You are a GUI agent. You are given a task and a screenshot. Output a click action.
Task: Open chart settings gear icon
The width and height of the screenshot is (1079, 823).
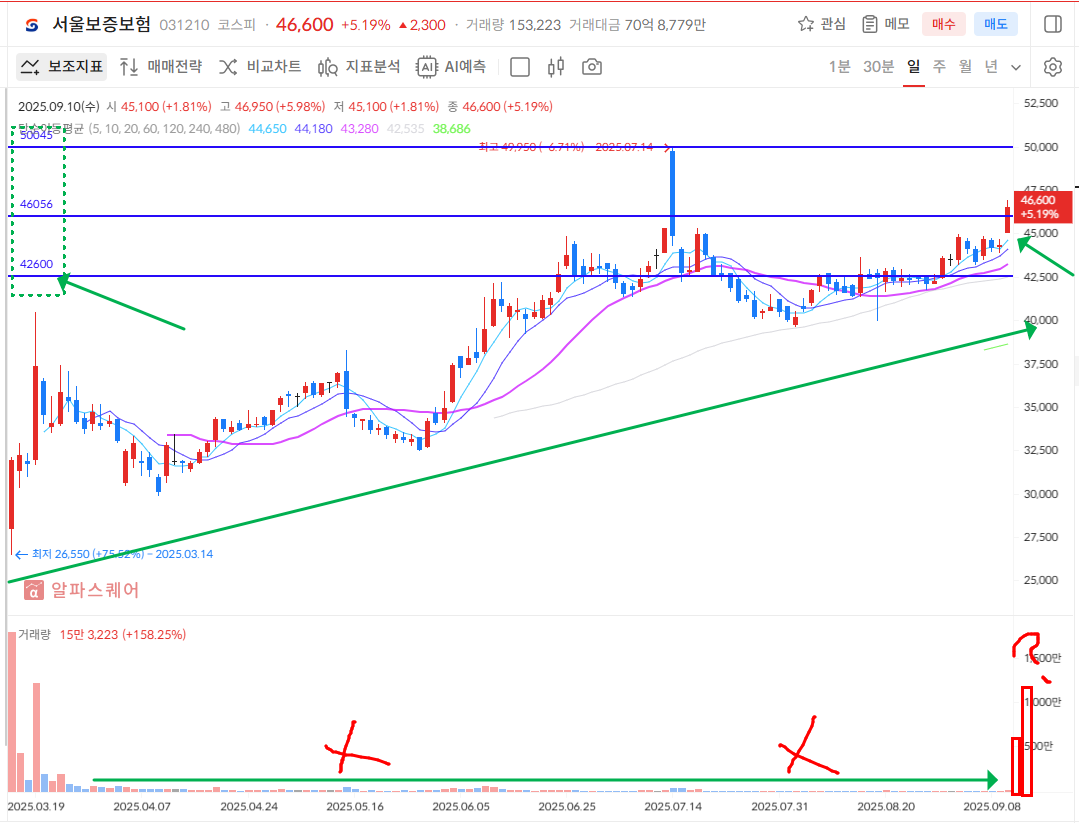tap(1052, 67)
